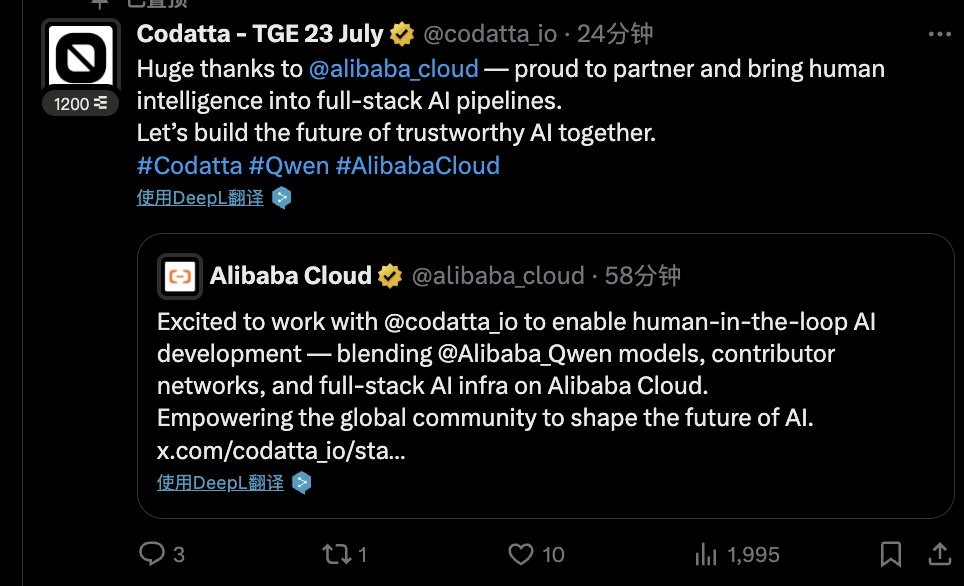This screenshot has width=964, height=586.
Task: Click the share upload icon
Action: (x=939, y=553)
